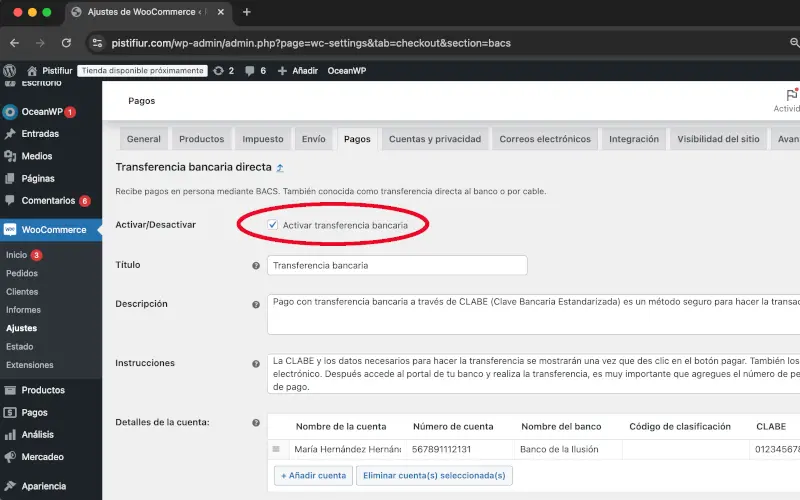Click the Título text input field
The height and width of the screenshot is (500, 800).
(x=397, y=266)
